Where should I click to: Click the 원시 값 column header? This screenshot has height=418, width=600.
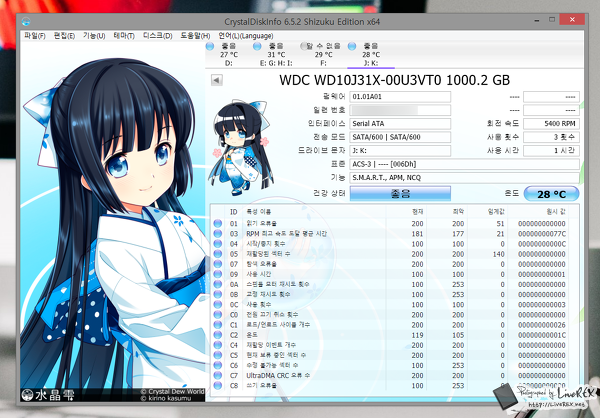click(556, 212)
